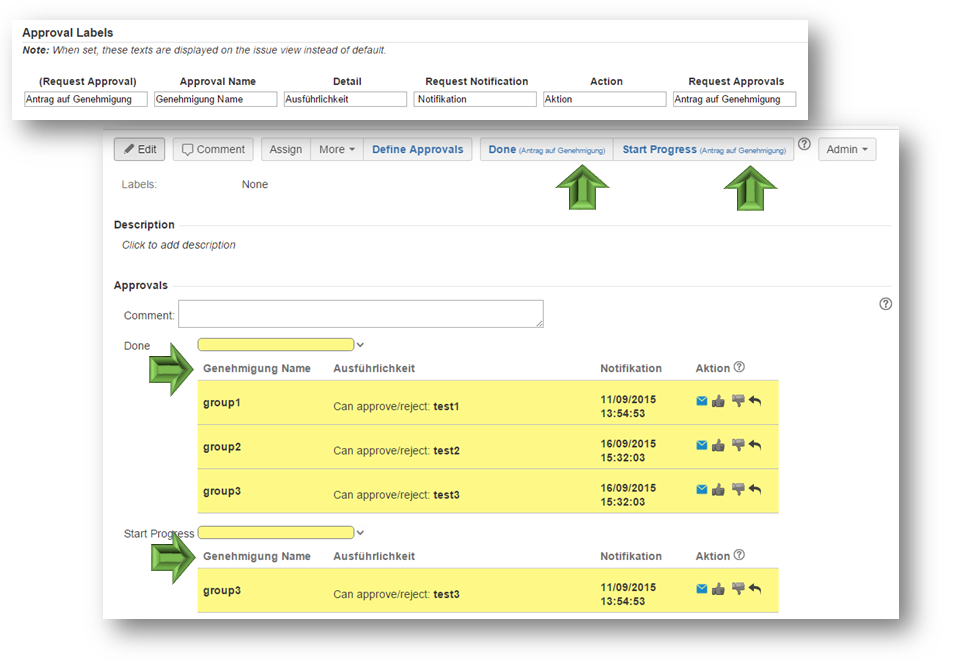The width and height of the screenshot is (958, 661).
Task: Expand the yellow dropdown next to Done
Action: pyautogui.click(x=360, y=345)
